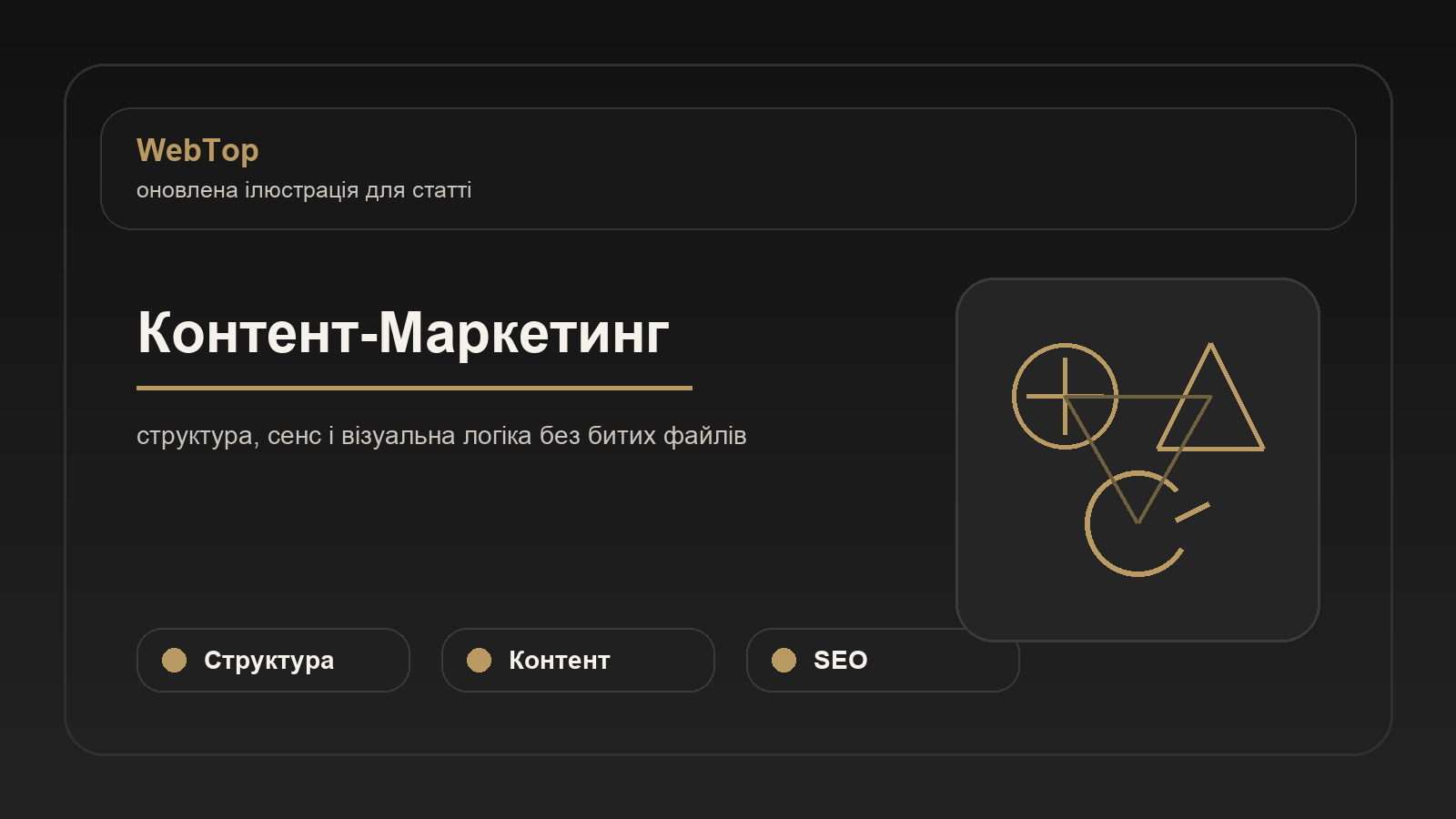This screenshot has height=819, width=1456.
Task: Click the heading 'Контент-Маркетинг'
Action: 403,333
